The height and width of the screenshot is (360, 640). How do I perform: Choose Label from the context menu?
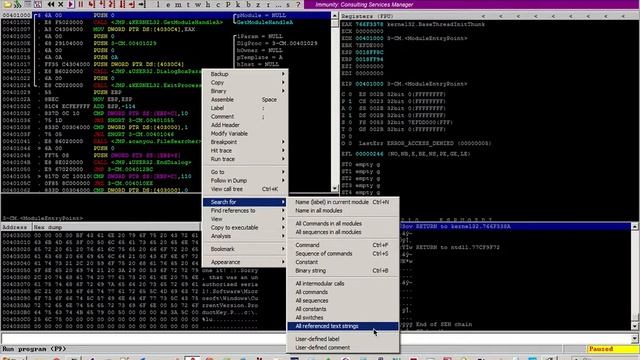(246, 108)
